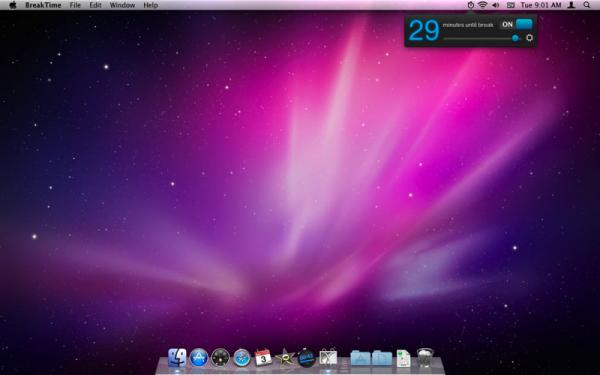Open the Applications folder stack in dock

(x=360, y=358)
